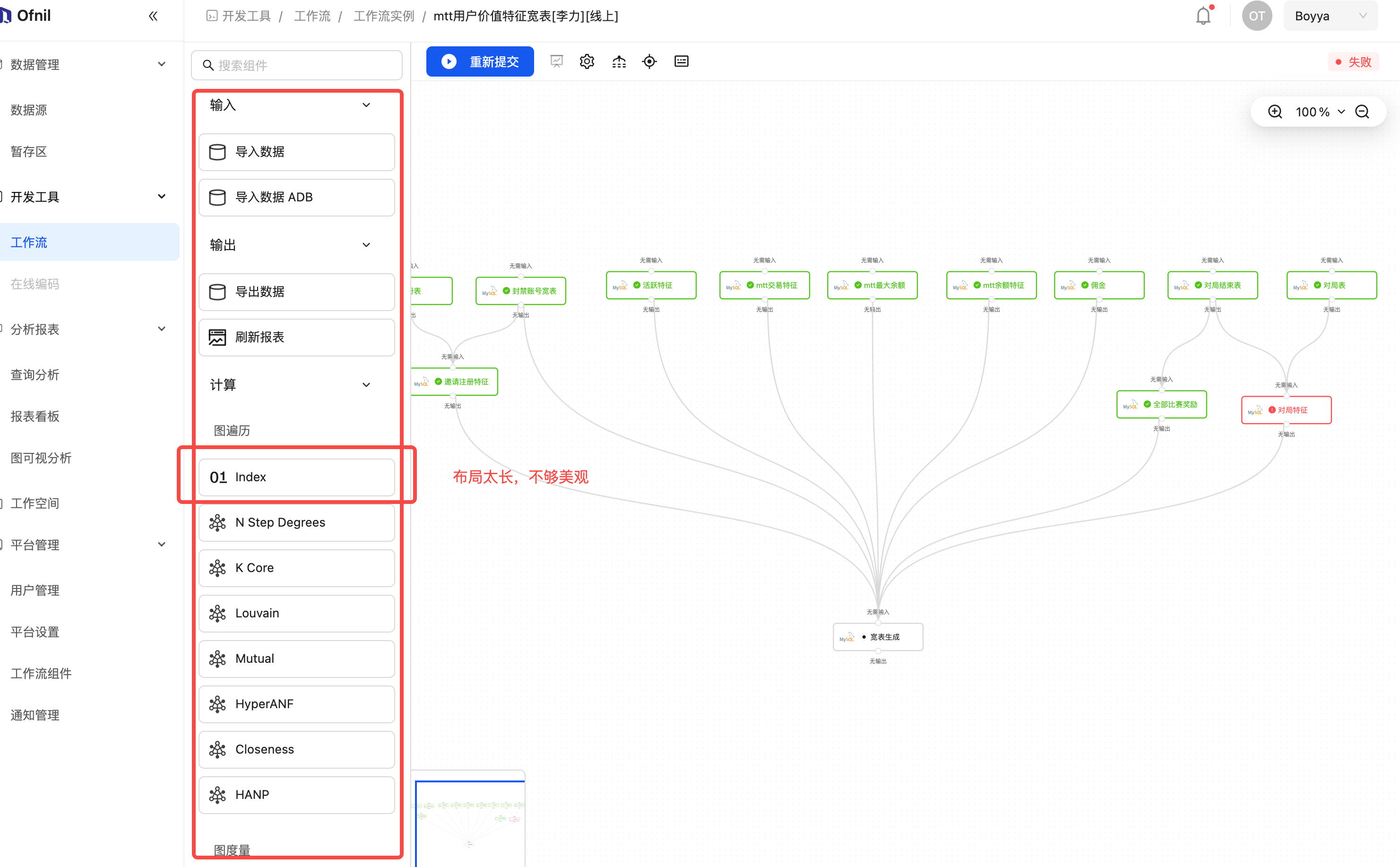Screen dimensions: 1400x867
Task: Select the Louvain component
Action: pyautogui.click(x=296, y=613)
